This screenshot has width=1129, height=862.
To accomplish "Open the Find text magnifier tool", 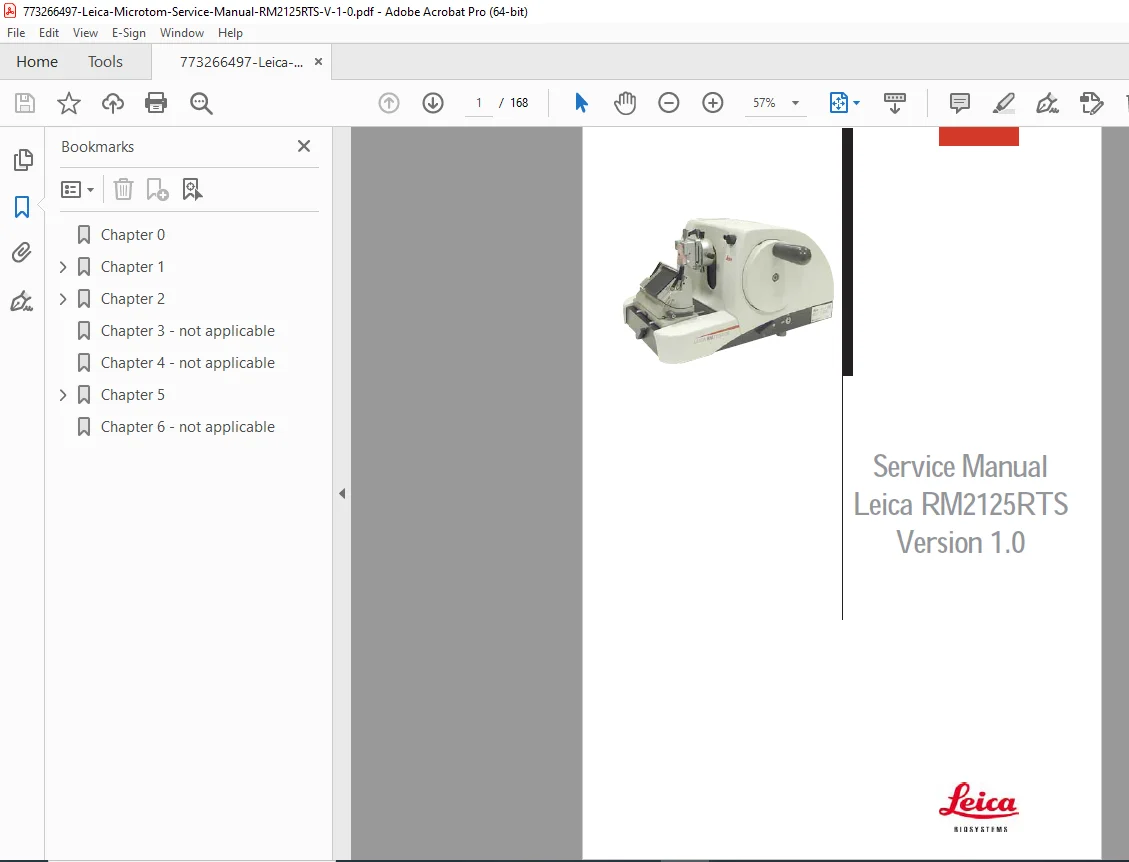I will (201, 103).
